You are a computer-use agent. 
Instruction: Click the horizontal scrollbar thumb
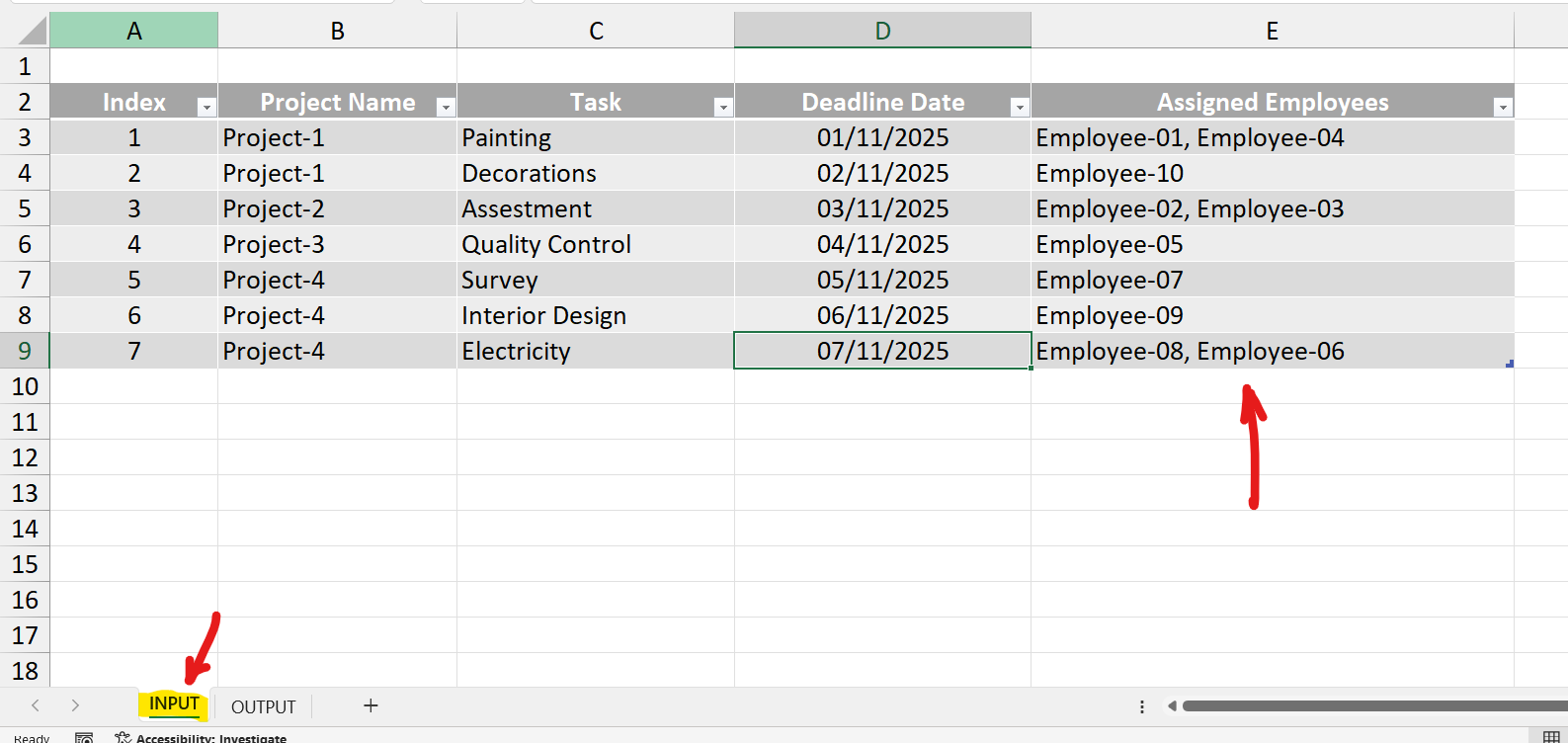(1374, 705)
